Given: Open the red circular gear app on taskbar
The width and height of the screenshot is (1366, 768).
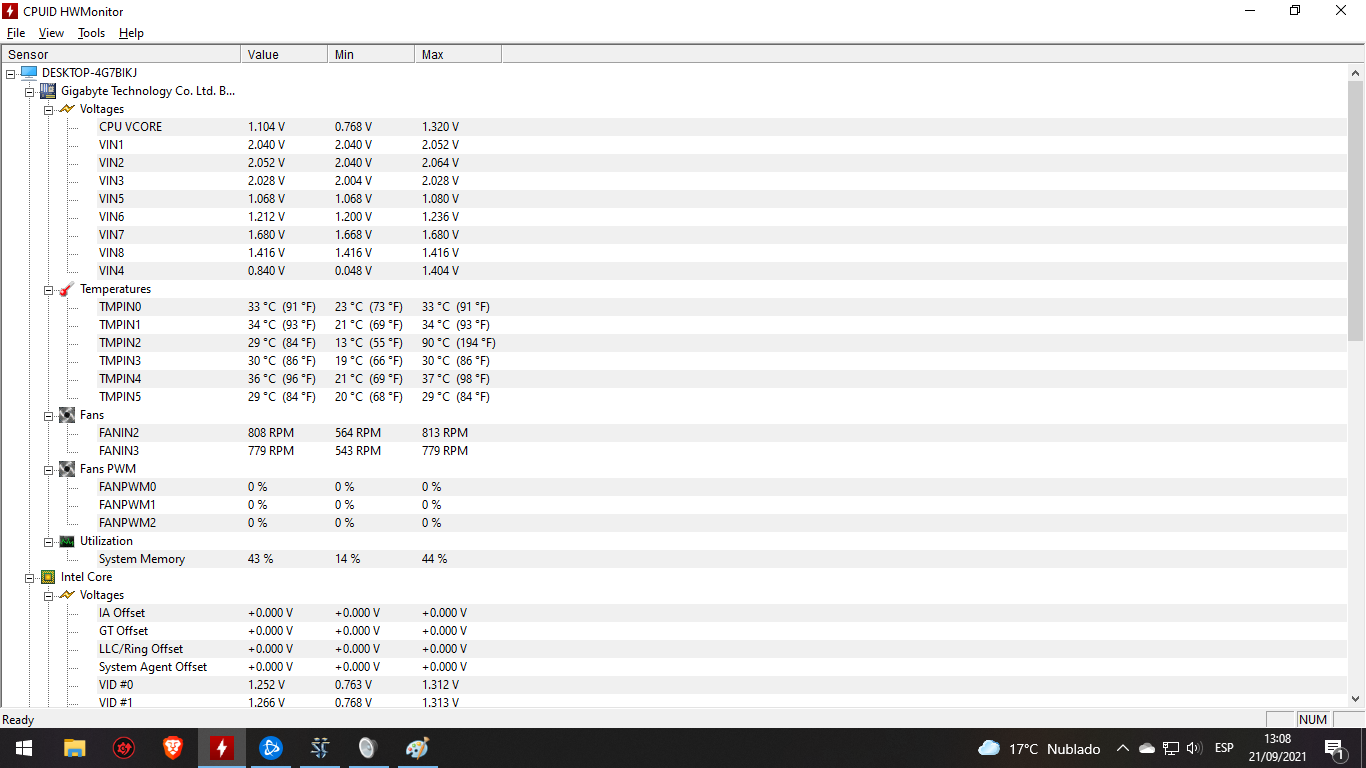Looking at the screenshot, I should click(124, 748).
